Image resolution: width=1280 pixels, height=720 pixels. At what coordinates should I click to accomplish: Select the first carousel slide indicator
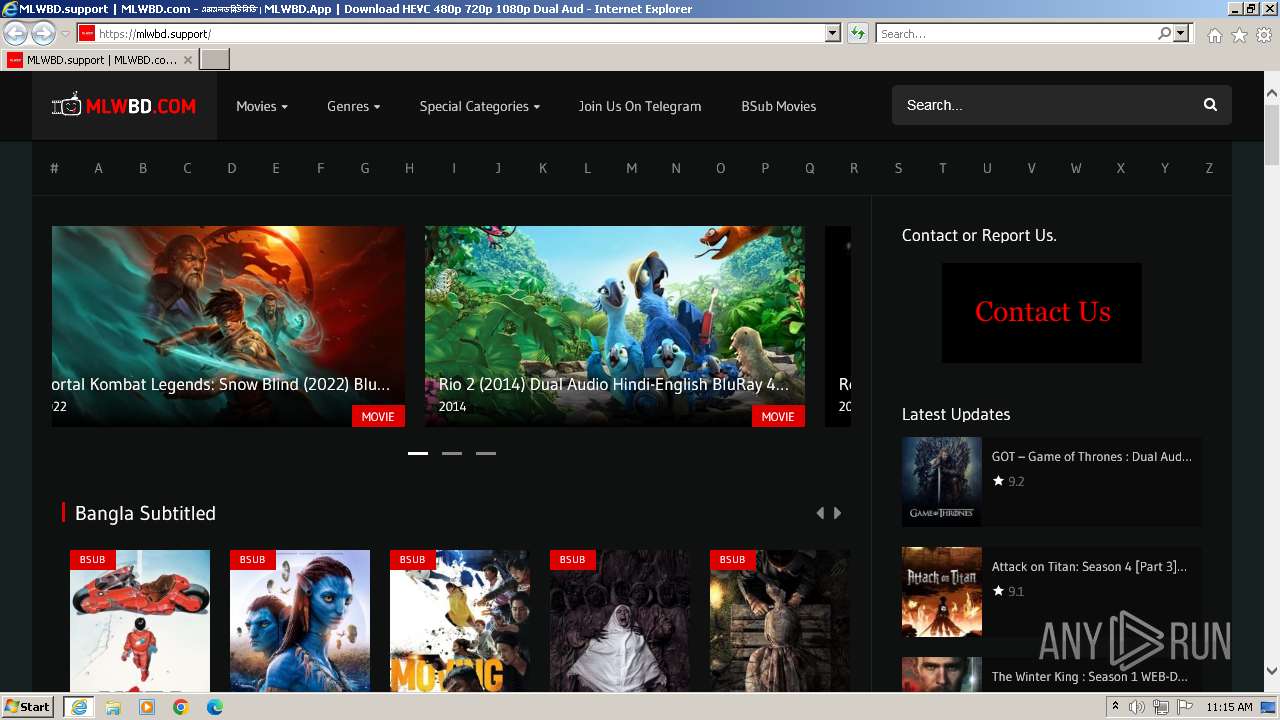click(x=418, y=453)
